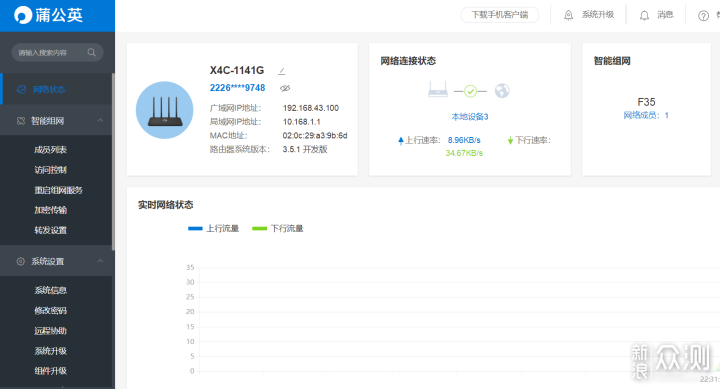Collapse the 智能组网 sidebar section
Screen dimensions: 720x389
click(x=100, y=120)
